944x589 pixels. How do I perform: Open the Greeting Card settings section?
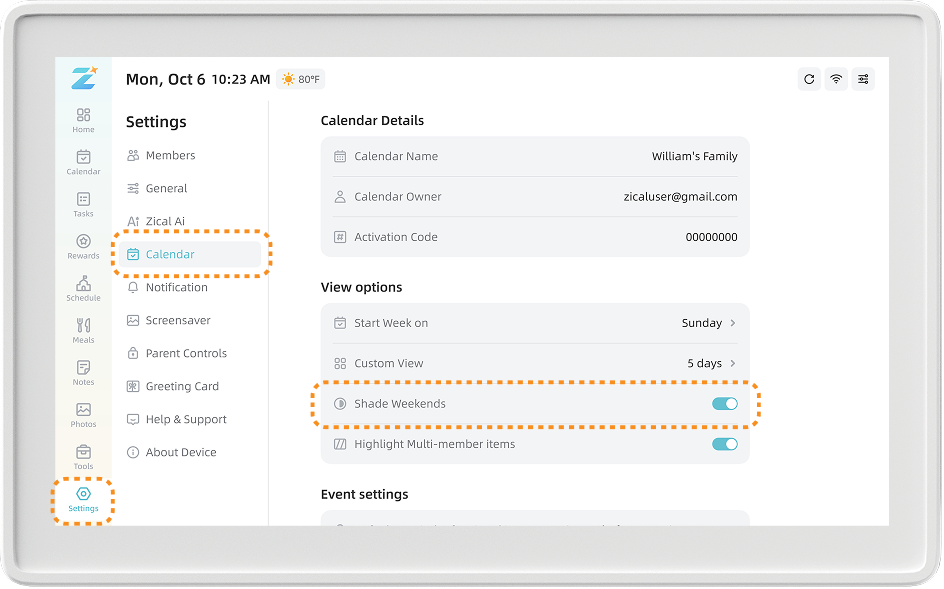190,386
